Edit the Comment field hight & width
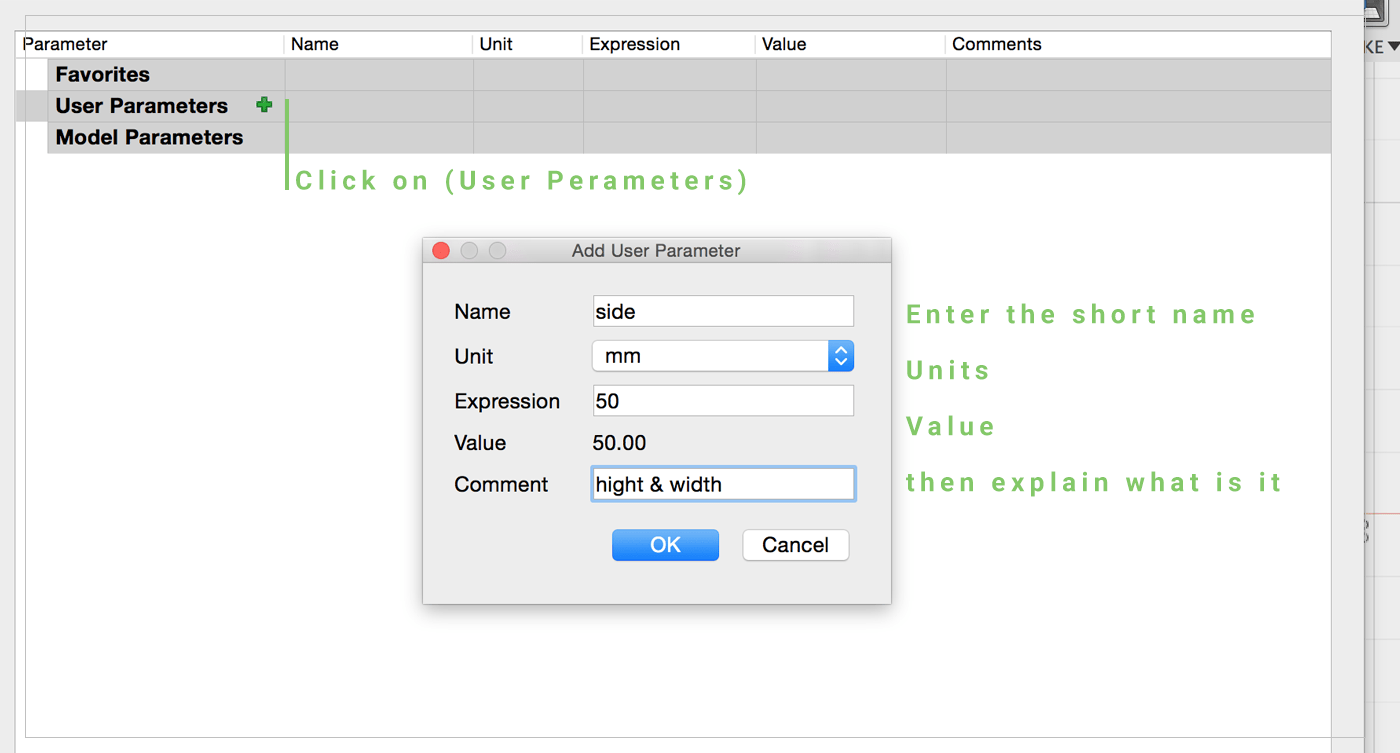 723,484
